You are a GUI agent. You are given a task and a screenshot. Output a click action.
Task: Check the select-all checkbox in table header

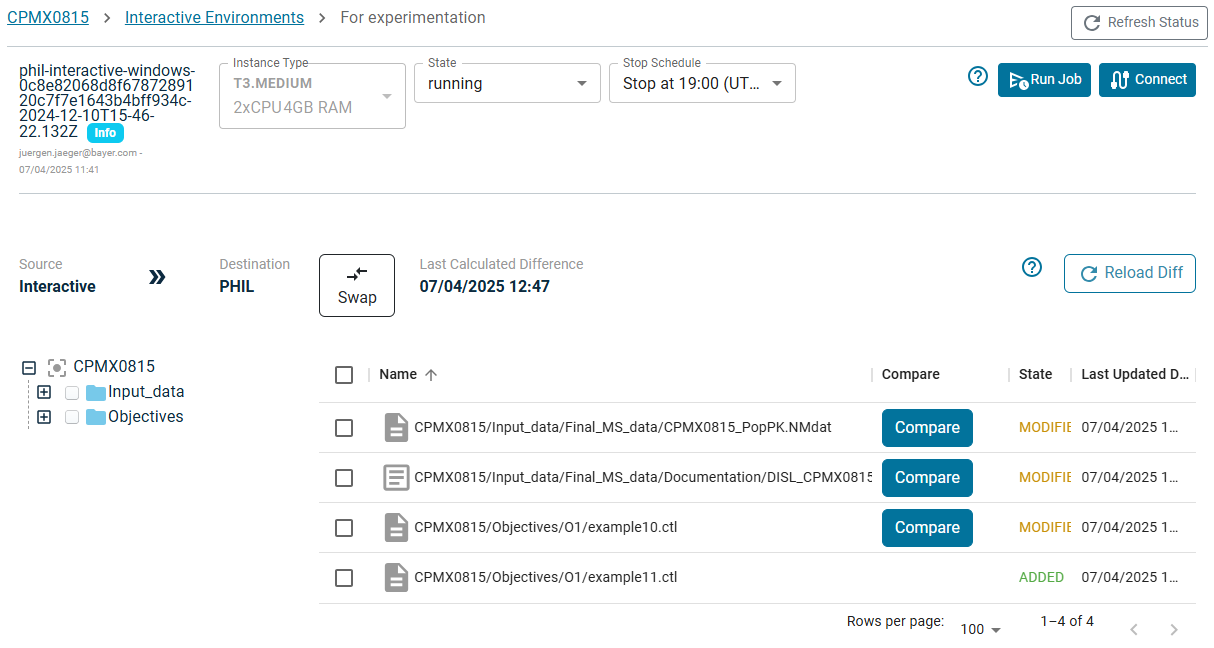344,375
